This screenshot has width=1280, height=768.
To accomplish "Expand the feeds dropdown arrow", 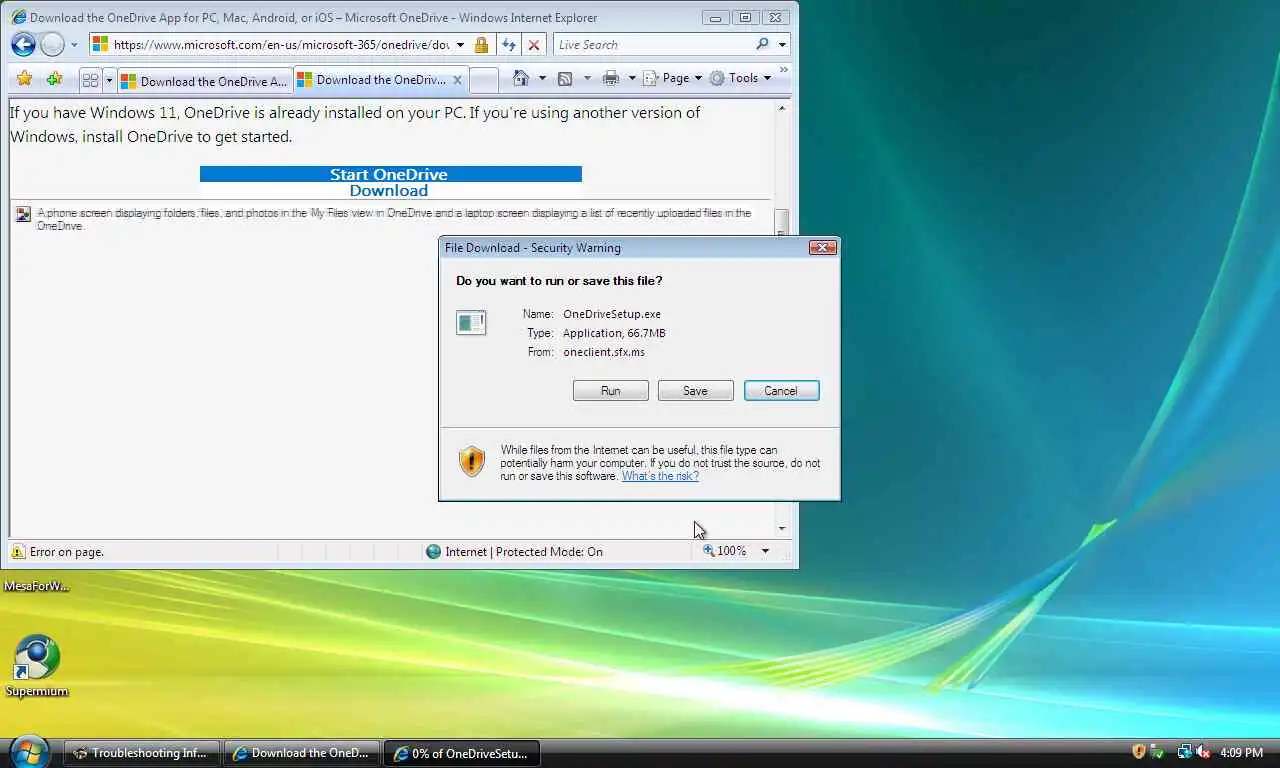I will 586,78.
